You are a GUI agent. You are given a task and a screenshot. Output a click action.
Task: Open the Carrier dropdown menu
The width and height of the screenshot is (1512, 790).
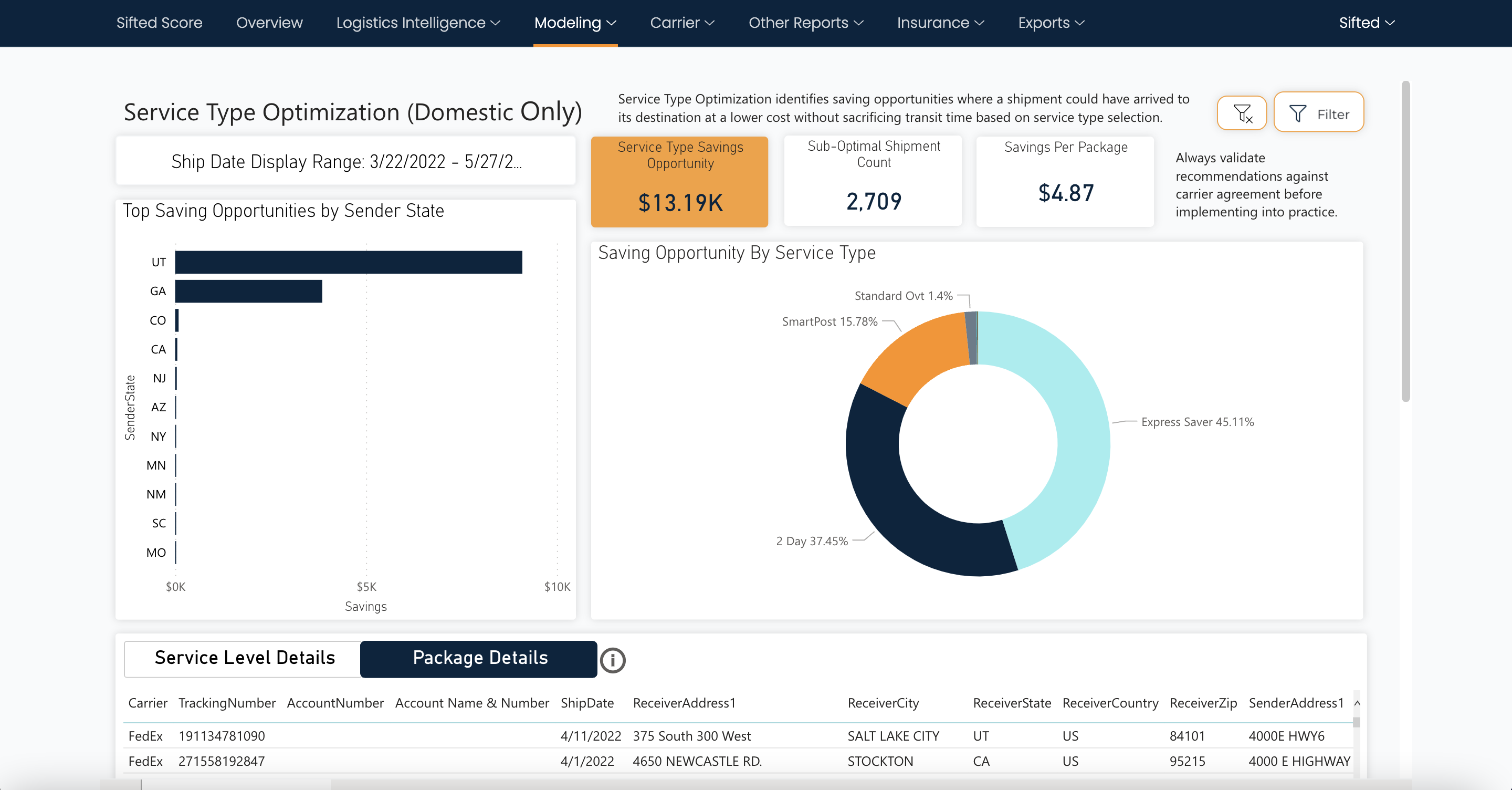pyautogui.click(x=681, y=23)
